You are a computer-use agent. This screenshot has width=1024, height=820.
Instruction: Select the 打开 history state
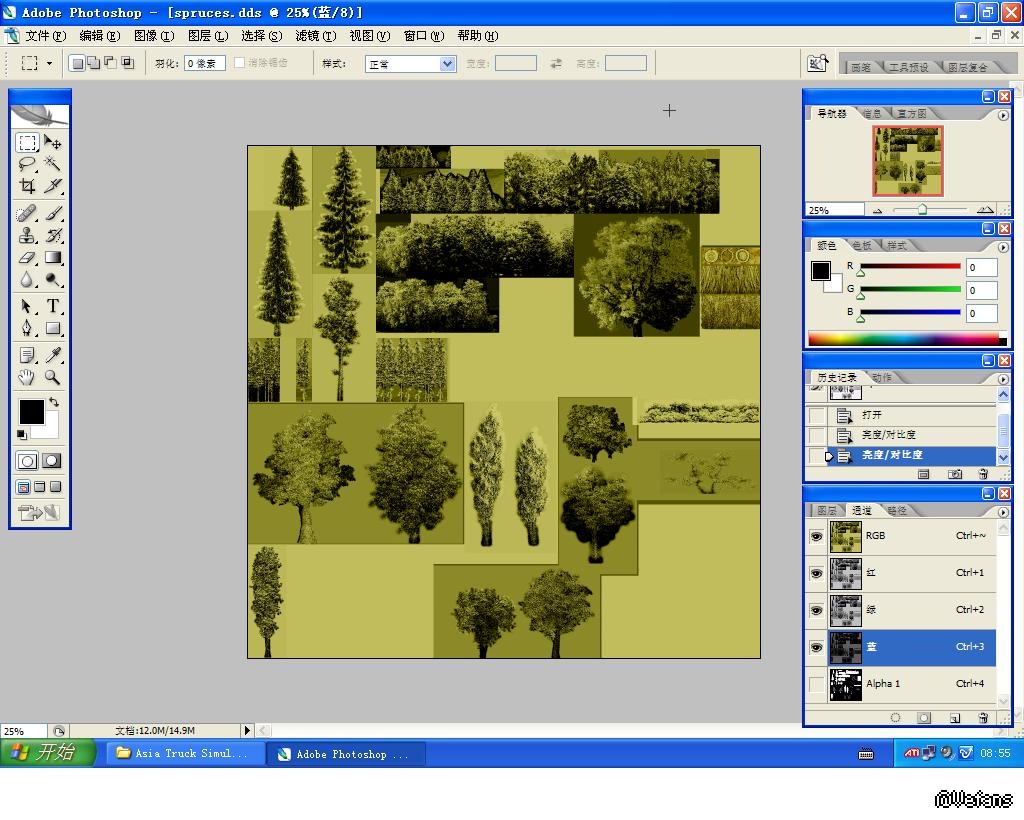coord(871,415)
